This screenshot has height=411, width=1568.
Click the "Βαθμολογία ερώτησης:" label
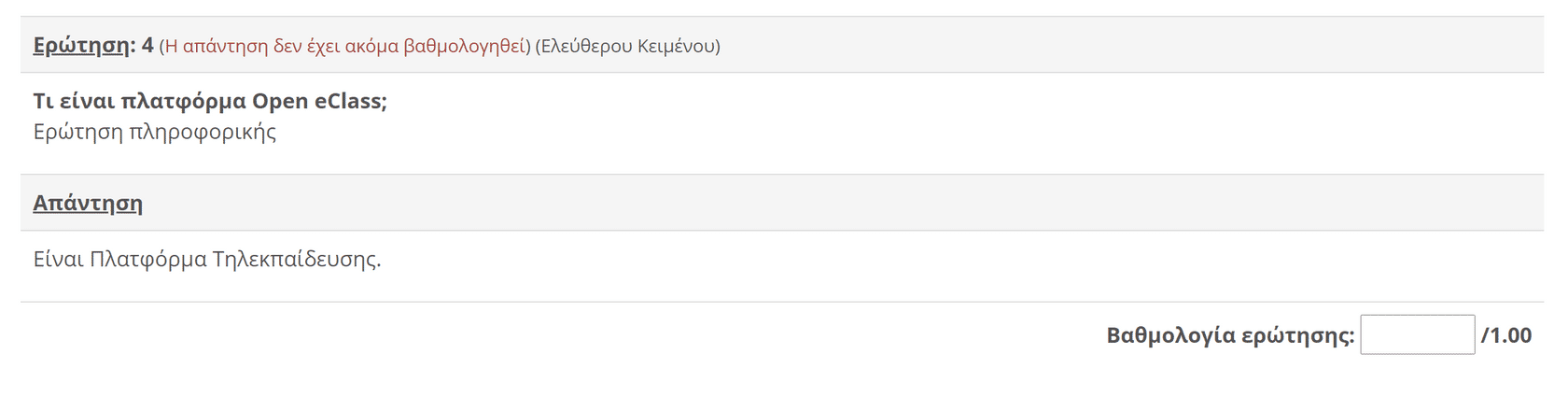pyautogui.click(x=1230, y=335)
